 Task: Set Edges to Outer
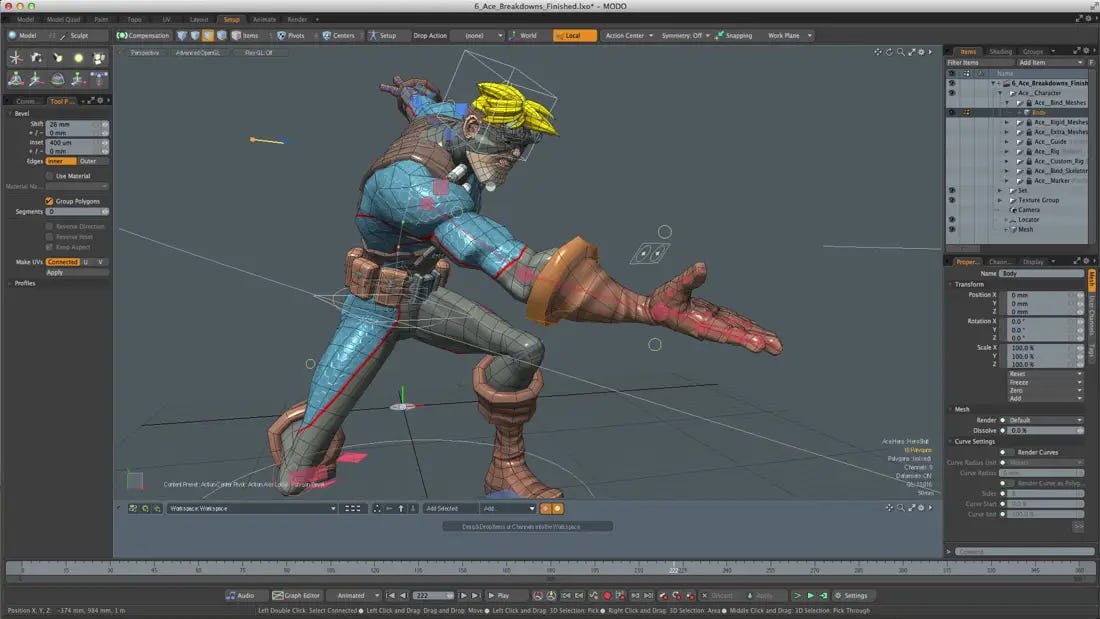pyautogui.click(x=91, y=161)
